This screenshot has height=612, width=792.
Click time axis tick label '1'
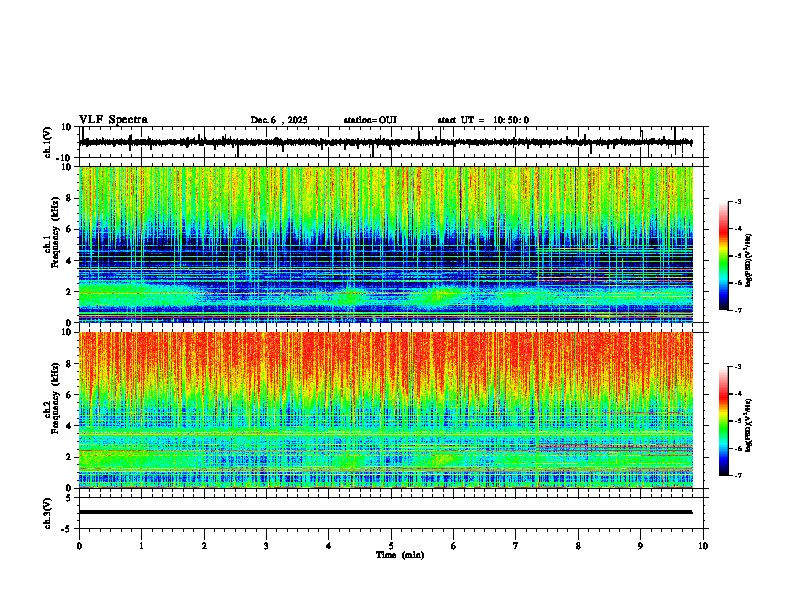click(x=141, y=546)
